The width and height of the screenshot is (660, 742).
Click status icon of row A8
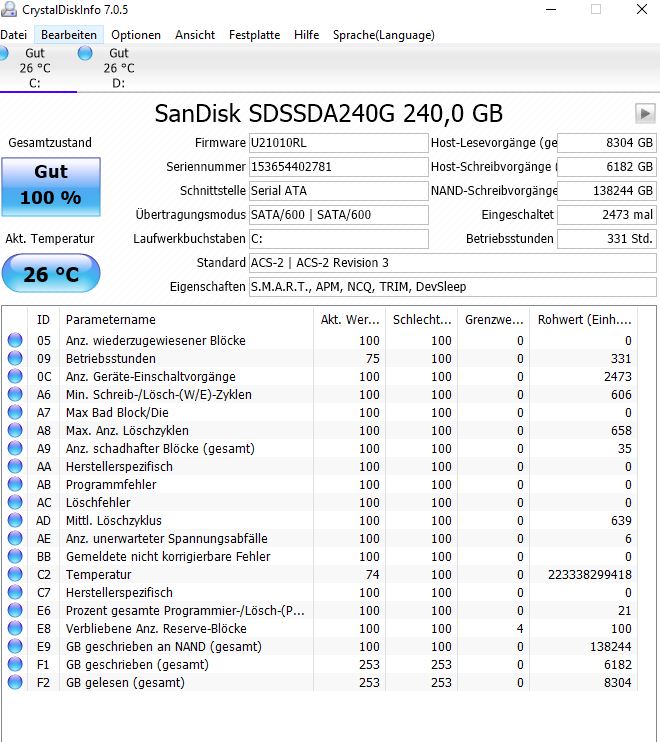coord(15,430)
